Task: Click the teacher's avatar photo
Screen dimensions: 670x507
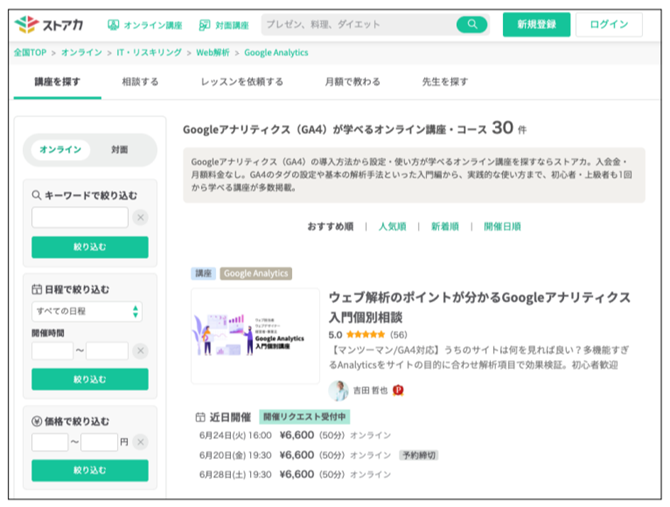Action: (338, 390)
